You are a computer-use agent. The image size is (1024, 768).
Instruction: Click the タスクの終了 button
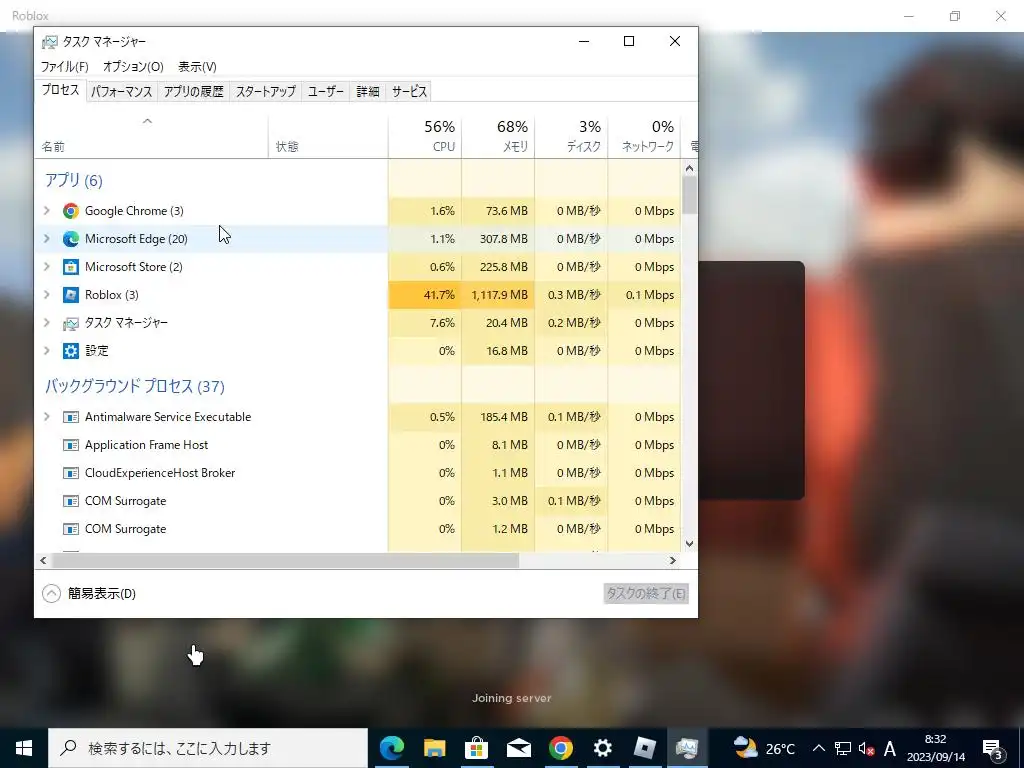pyautogui.click(x=646, y=594)
